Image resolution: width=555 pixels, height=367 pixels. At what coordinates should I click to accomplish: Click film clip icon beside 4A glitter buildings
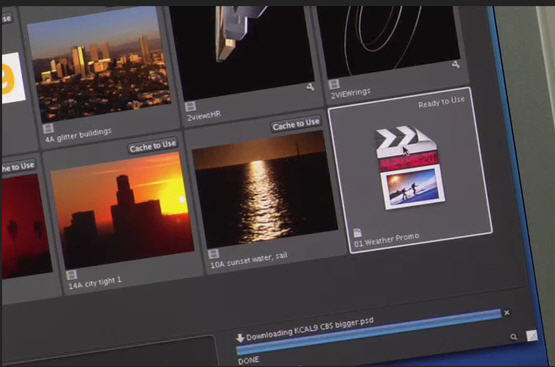click(48, 128)
